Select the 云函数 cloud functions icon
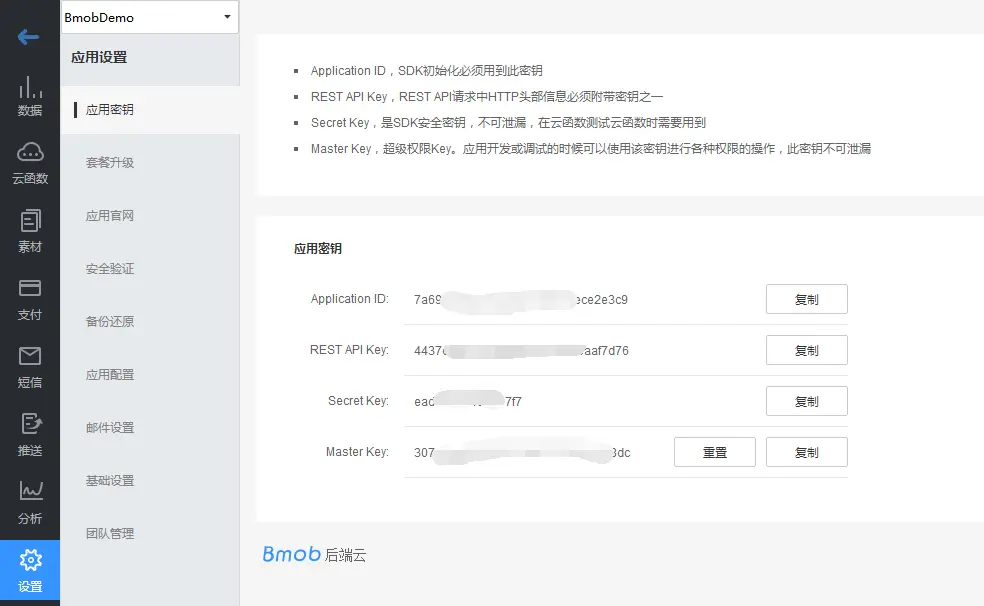 tap(30, 162)
